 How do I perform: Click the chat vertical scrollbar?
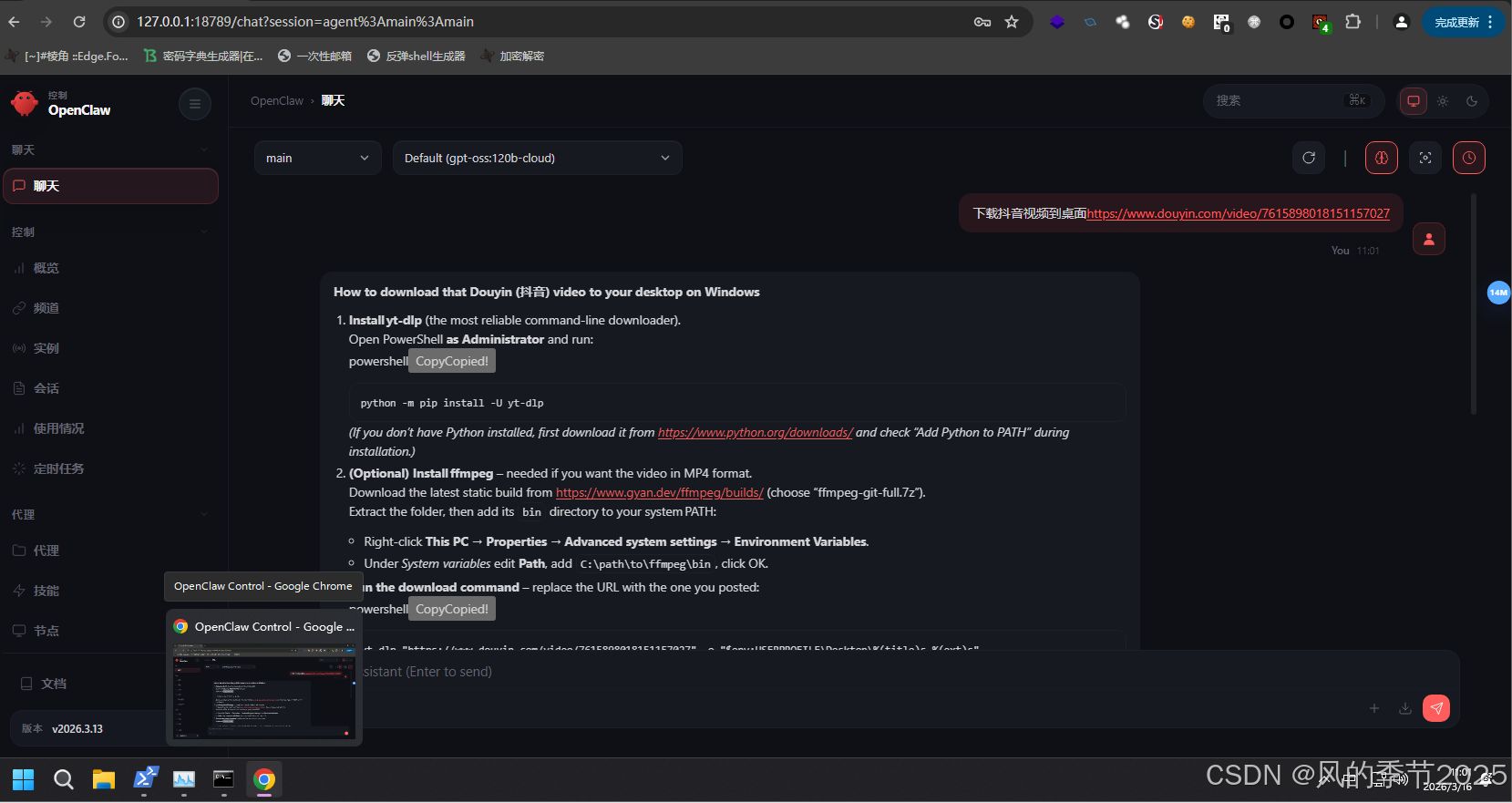1473,304
